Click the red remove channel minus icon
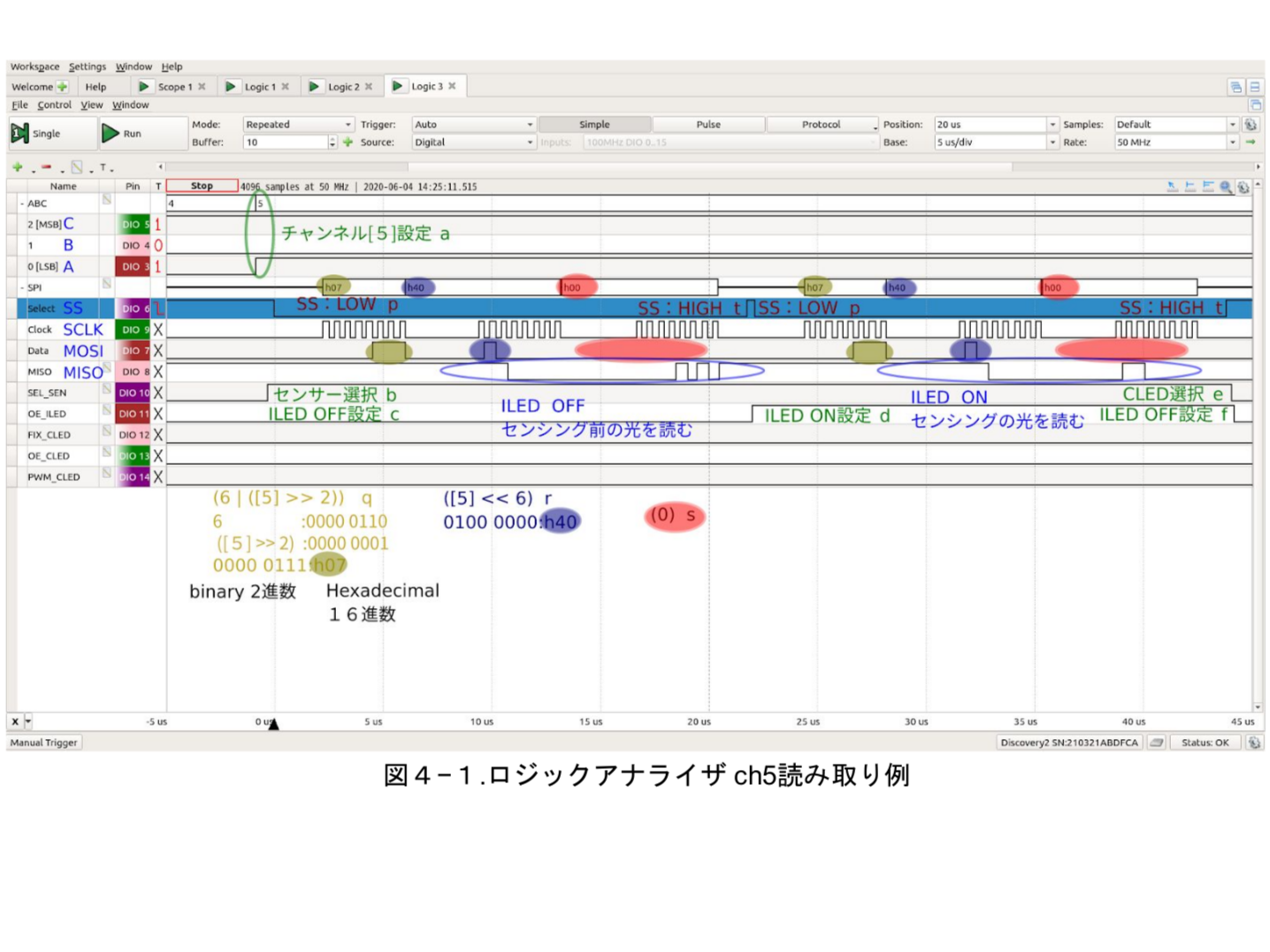1270x952 pixels. coord(46,167)
